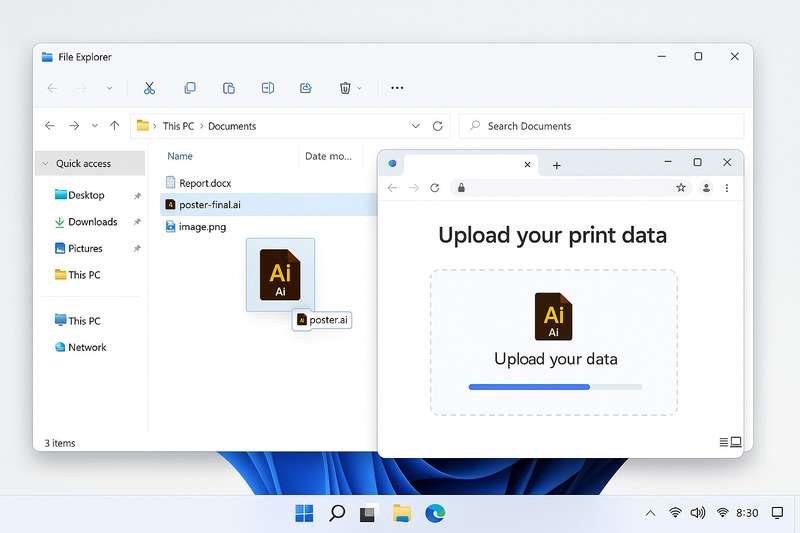The width and height of the screenshot is (800, 533).
Task: Open the volume control in system tray
Action: (697, 513)
